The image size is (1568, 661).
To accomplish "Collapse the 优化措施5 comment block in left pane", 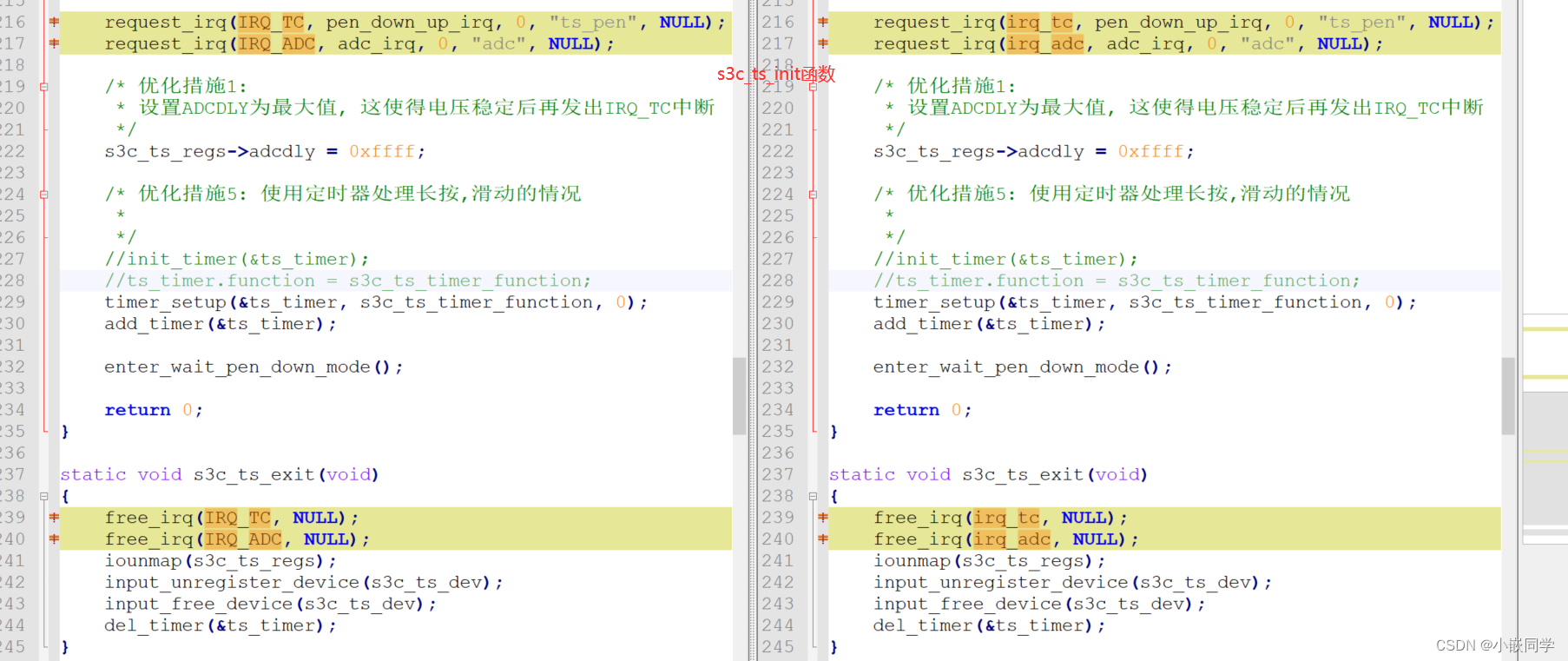I will pos(43,195).
